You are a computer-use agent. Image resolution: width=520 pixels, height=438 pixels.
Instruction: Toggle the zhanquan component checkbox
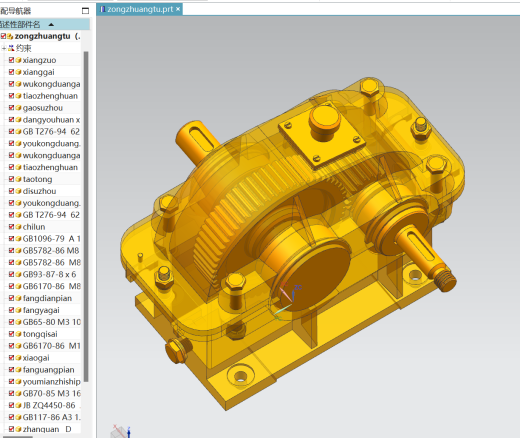pyautogui.click(x=11, y=429)
